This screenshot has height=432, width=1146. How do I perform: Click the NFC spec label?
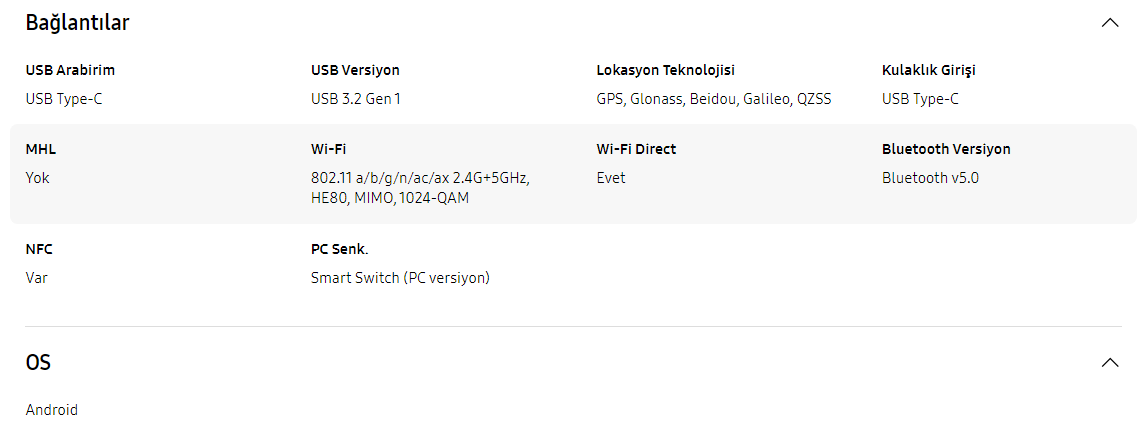point(39,249)
